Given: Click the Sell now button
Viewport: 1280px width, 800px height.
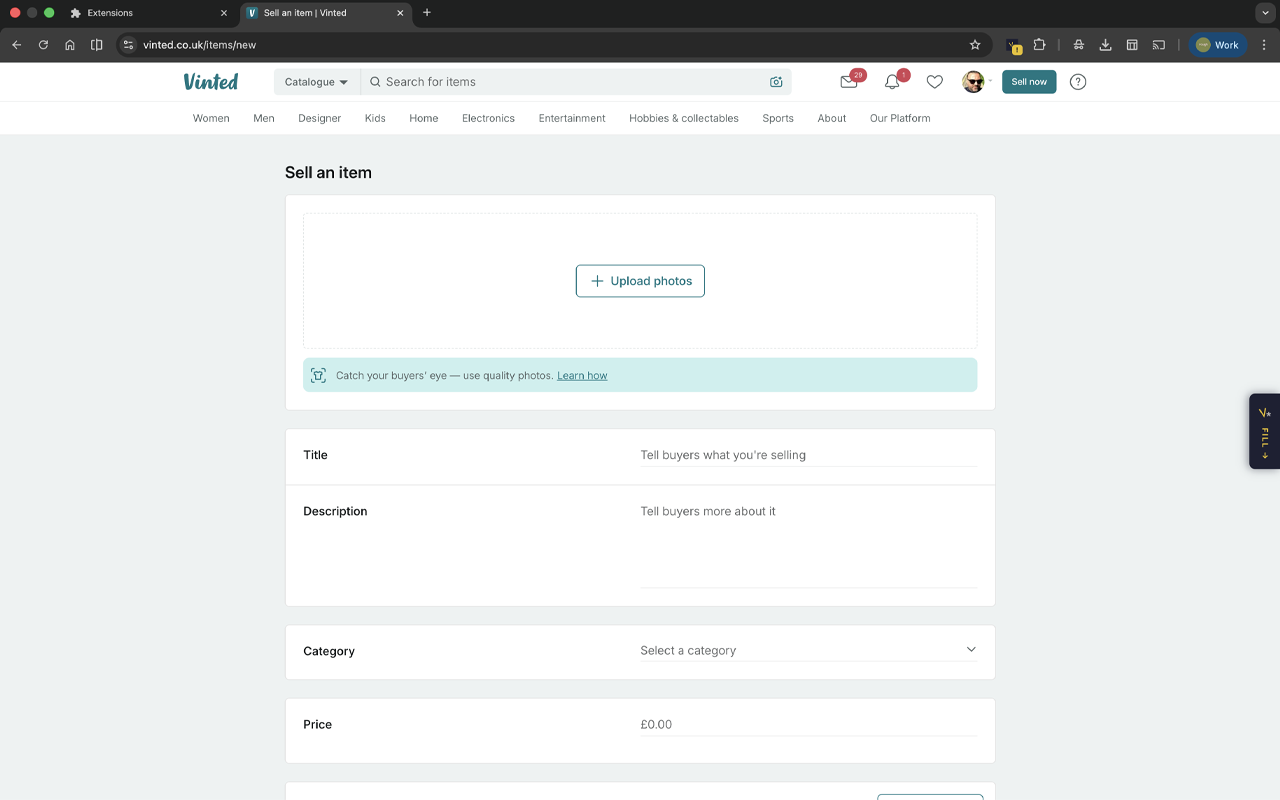Looking at the screenshot, I should [1029, 82].
